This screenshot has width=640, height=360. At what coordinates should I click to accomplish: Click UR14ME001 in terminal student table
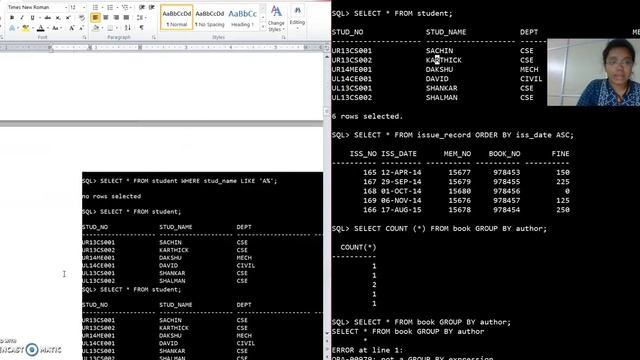click(352, 69)
